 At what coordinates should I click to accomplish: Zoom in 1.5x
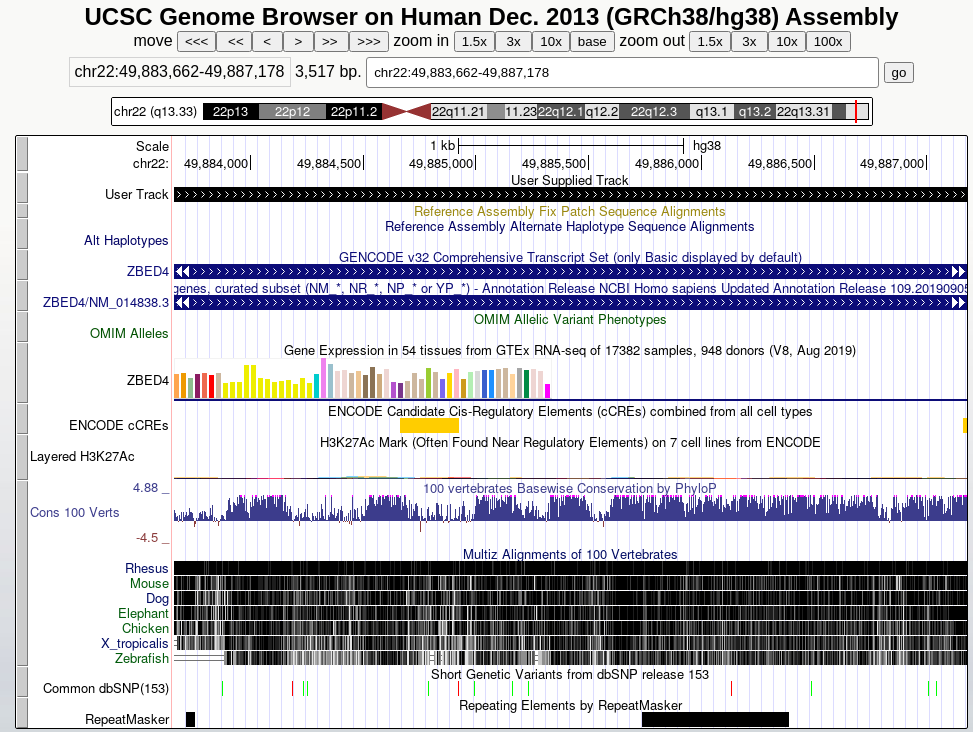(474, 42)
